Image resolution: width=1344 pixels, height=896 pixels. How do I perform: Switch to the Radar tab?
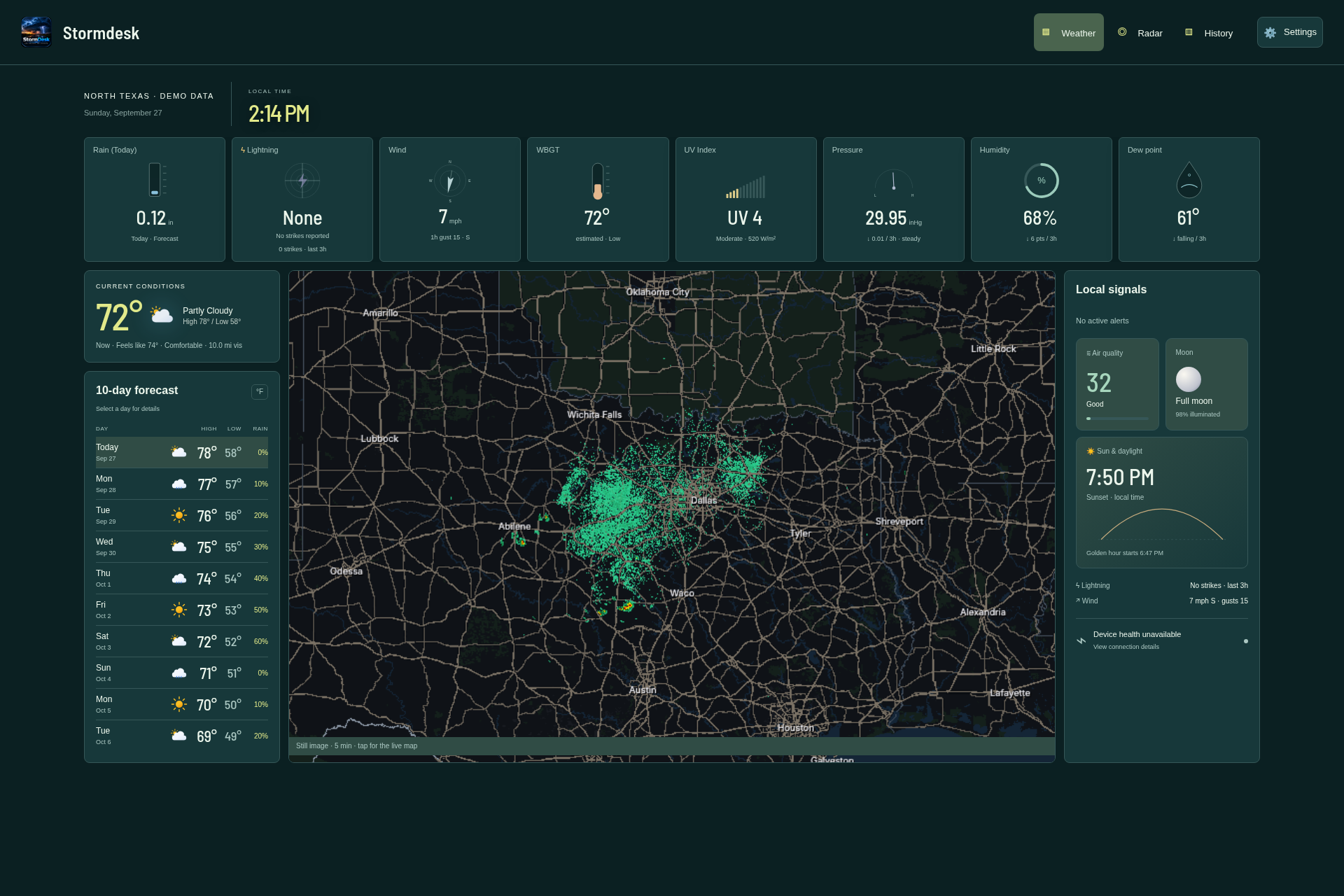coord(1140,33)
